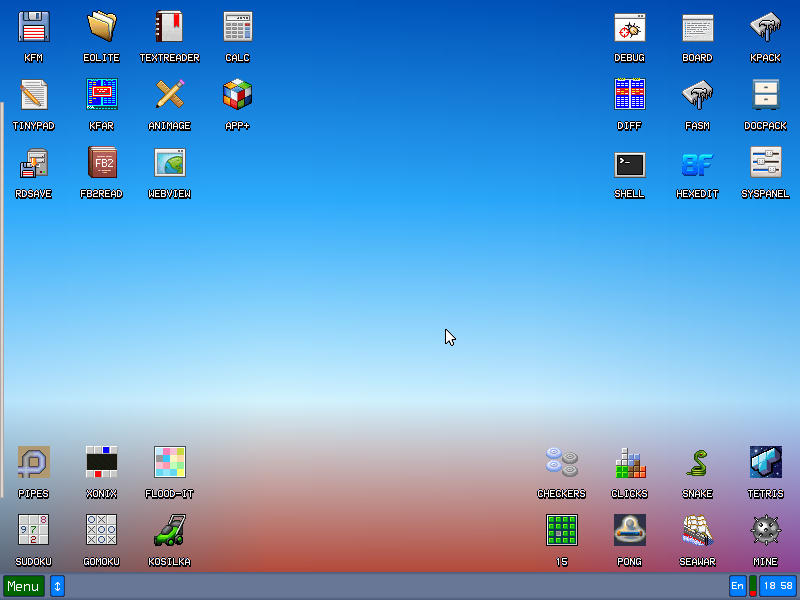Start the MINE minesweeper icon
800x600 pixels.
pyautogui.click(x=766, y=530)
